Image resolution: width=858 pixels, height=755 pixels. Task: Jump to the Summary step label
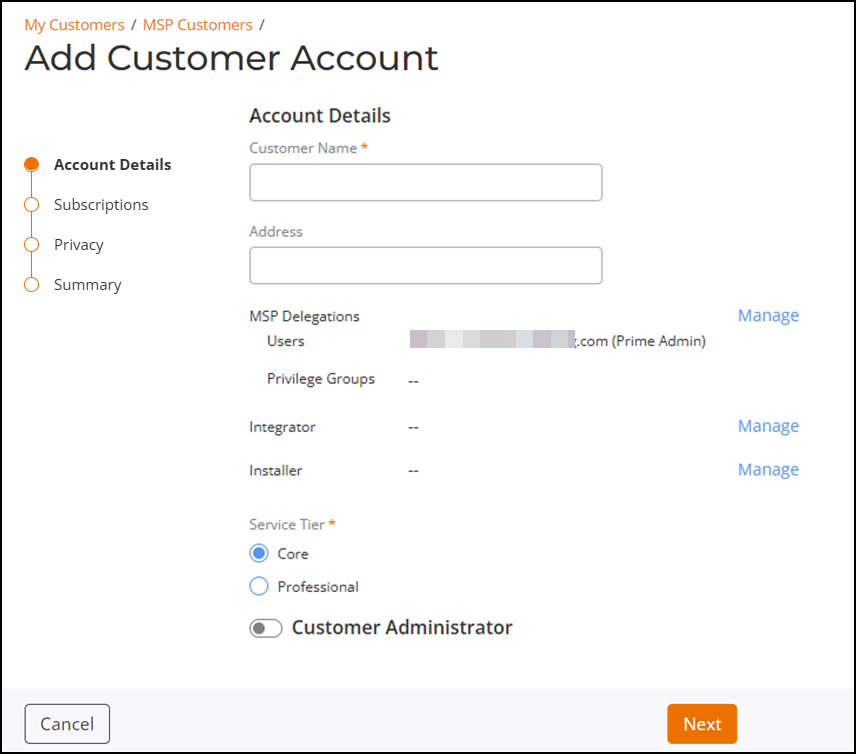(88, 285)
